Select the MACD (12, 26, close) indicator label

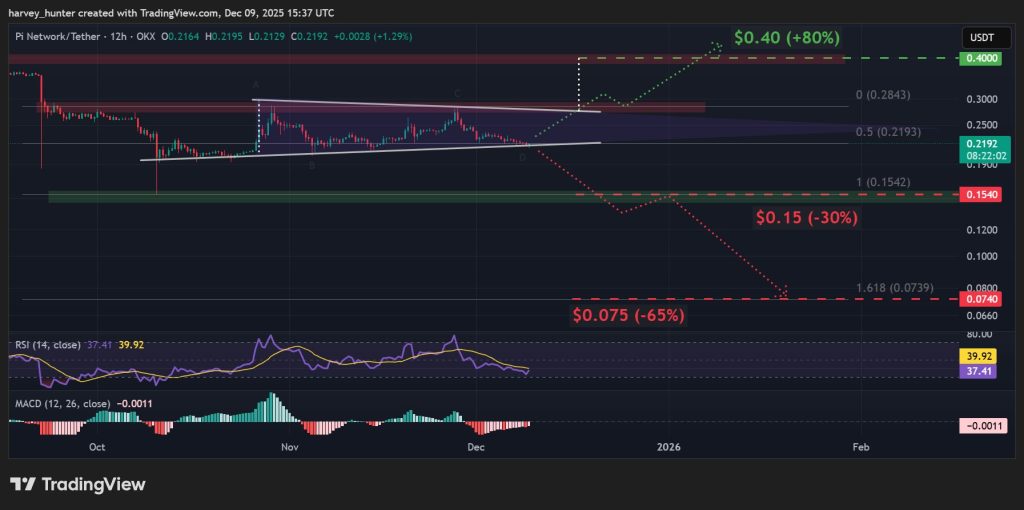coord(65,404)
